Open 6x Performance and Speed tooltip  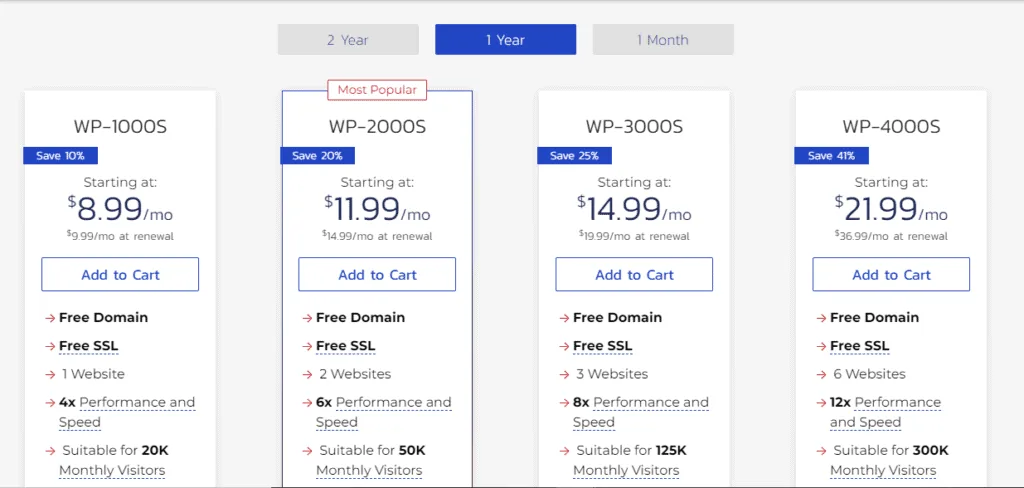pos(383,412)
